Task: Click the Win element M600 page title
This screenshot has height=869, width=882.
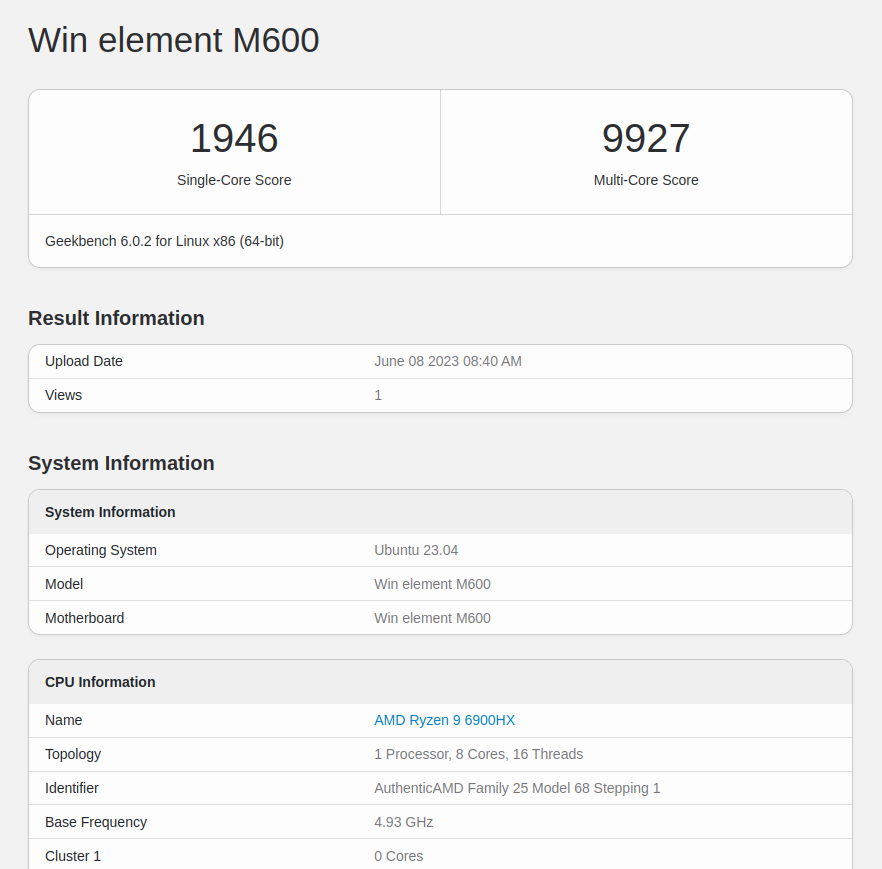Action: click(x=174, y=40)
